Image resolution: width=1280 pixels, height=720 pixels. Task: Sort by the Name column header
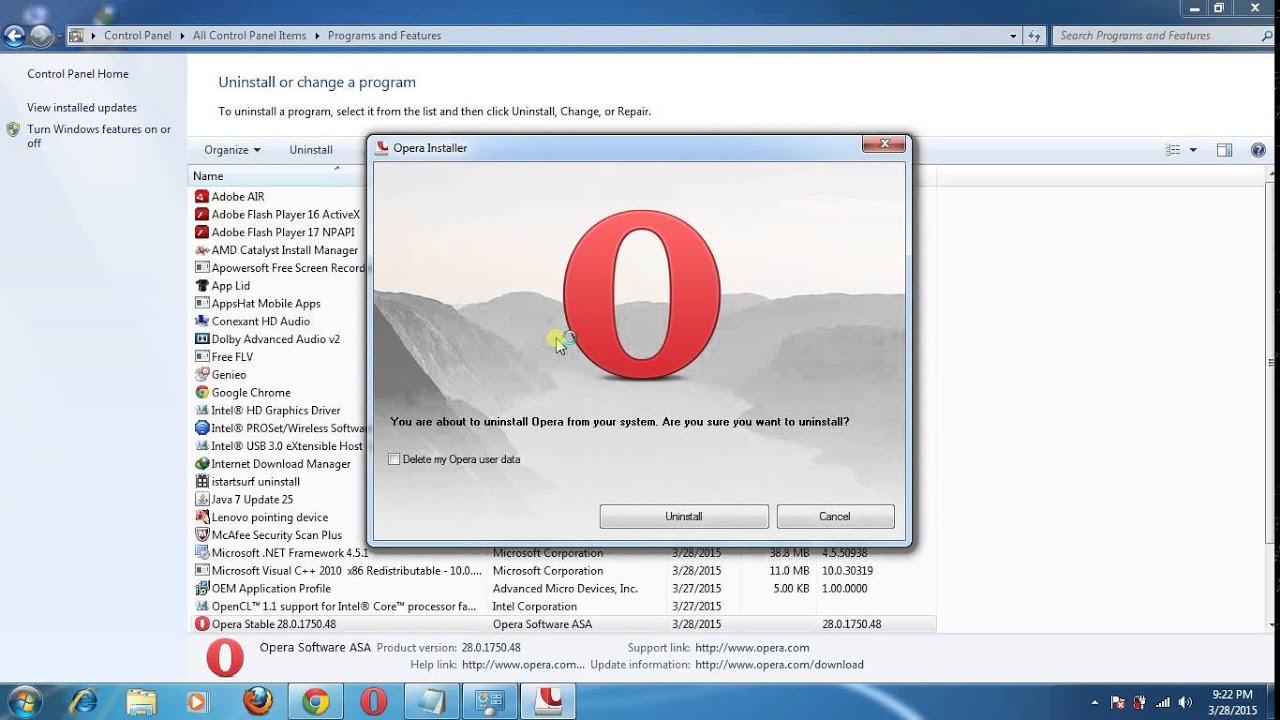pos(277,176)
